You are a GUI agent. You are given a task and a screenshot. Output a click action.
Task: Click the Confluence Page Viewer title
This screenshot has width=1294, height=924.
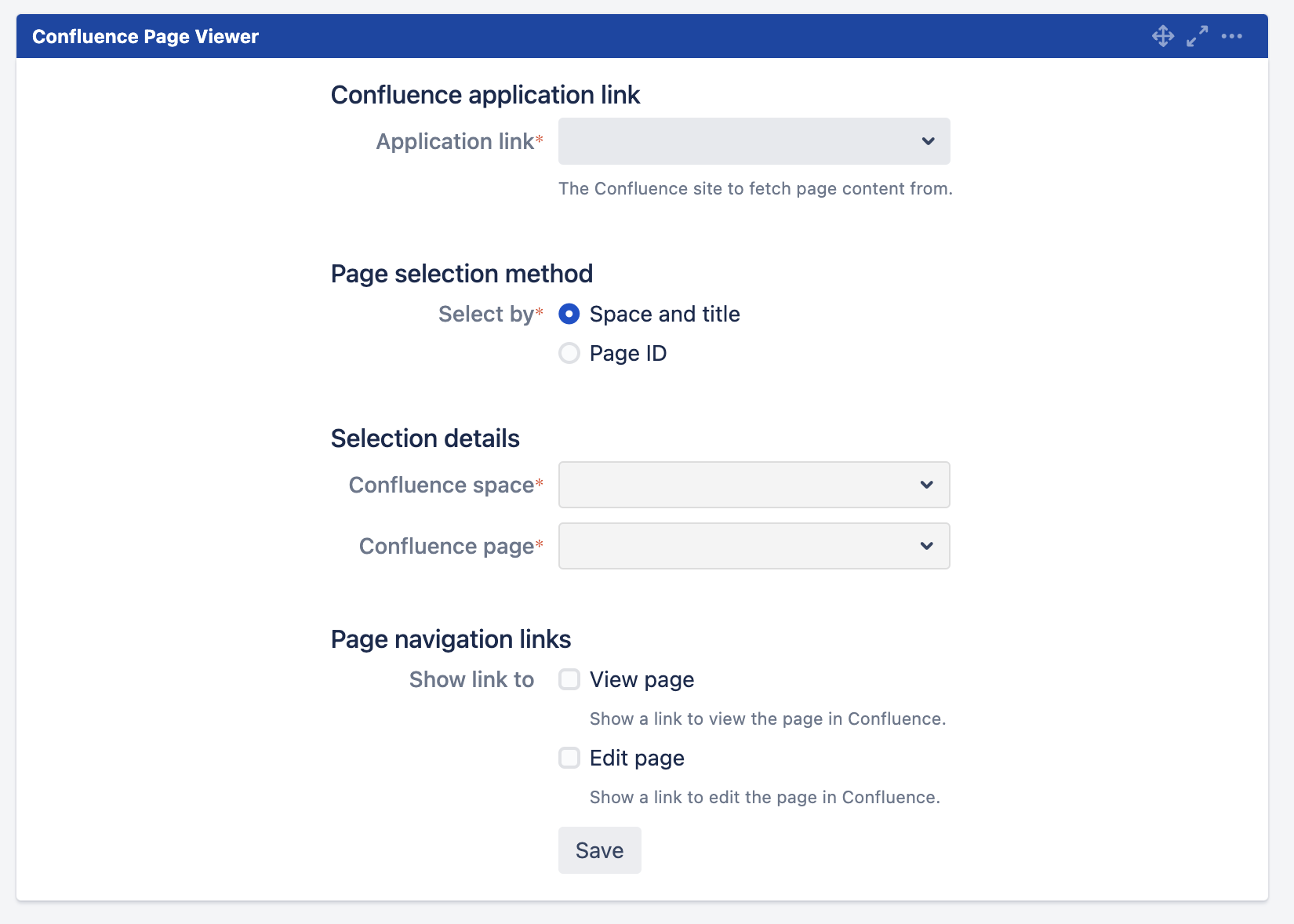point(146,37)
